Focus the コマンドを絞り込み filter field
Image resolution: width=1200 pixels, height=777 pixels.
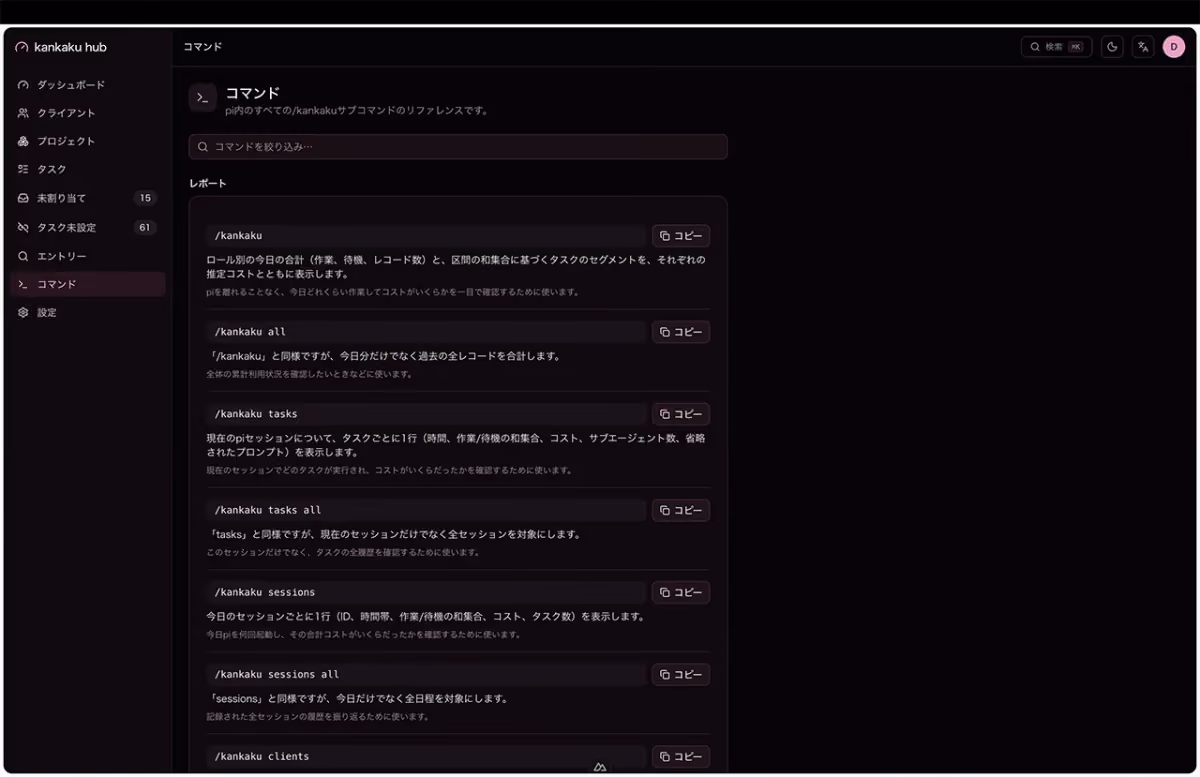458,147
